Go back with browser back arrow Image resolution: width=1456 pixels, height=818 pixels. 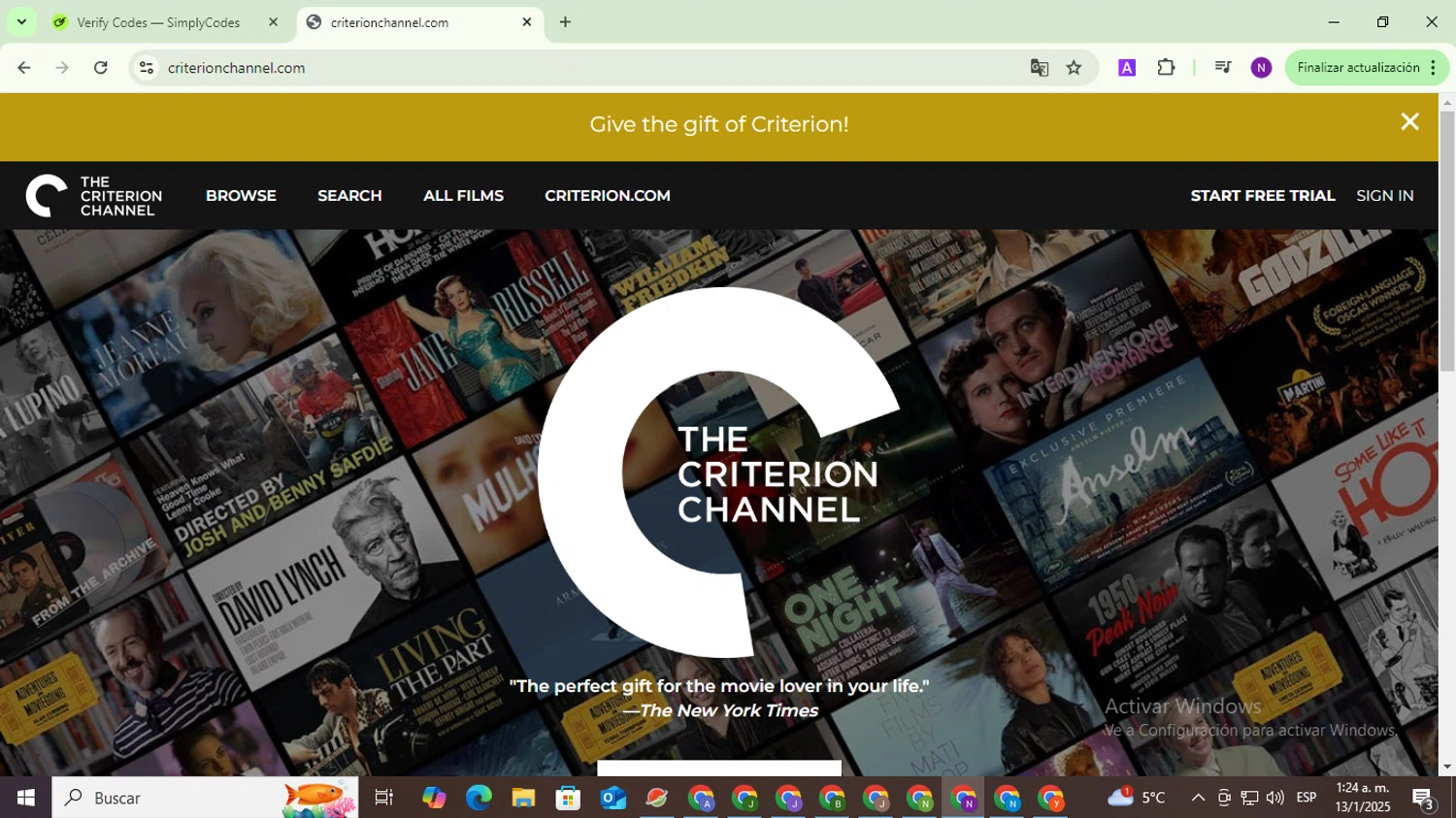(x=24, y=68)
